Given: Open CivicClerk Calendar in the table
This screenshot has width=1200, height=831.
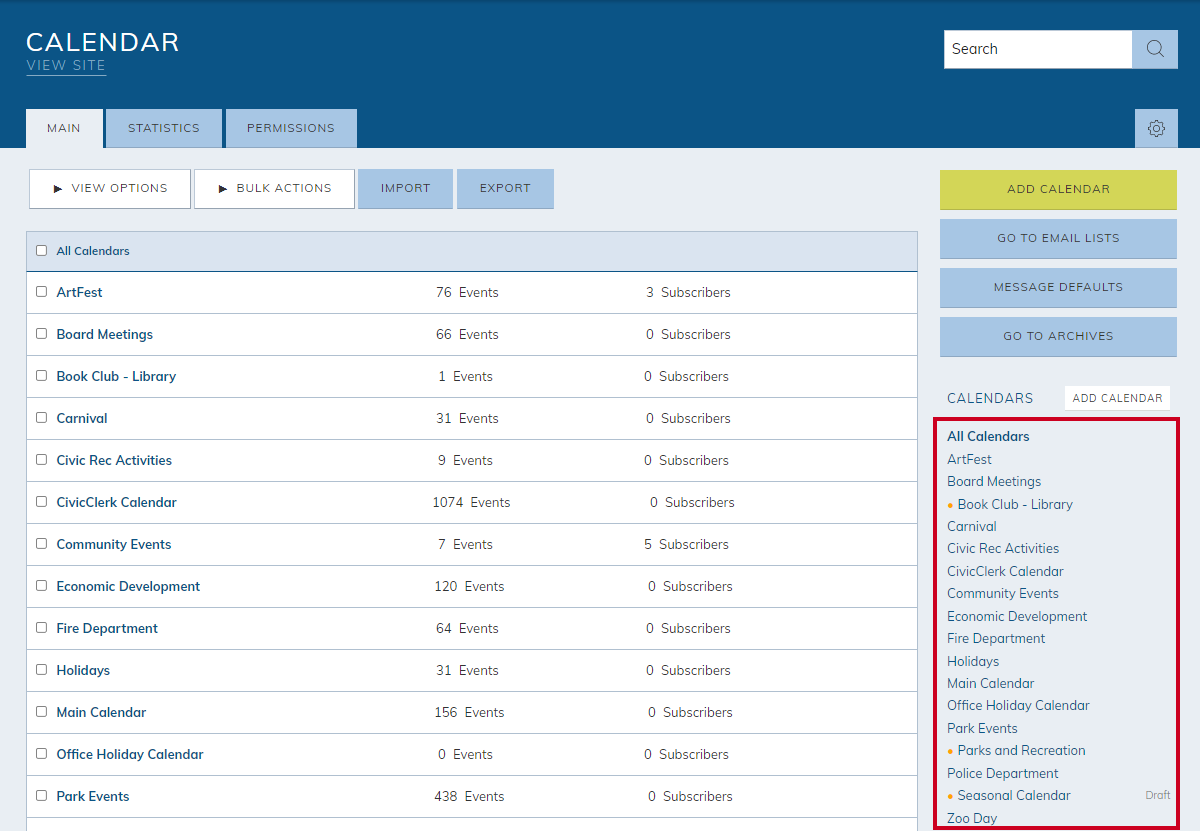Looking at the screenshot, I should click(x=117, y=502).
